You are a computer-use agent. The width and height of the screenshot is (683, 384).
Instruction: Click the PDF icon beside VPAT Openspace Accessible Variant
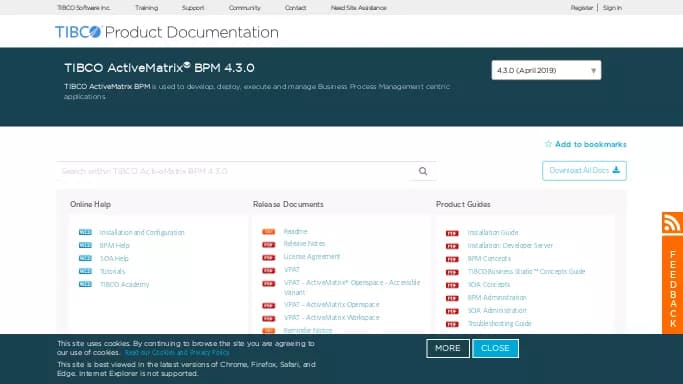pyautogui.click(x=269, y=284)
